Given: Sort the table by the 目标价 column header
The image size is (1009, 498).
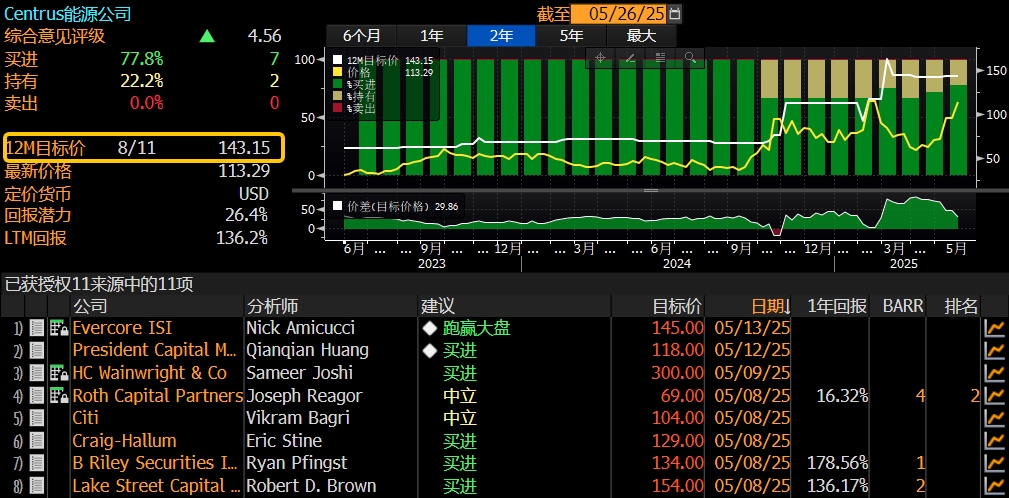Looking at the screenshot, I should [677, 305].
